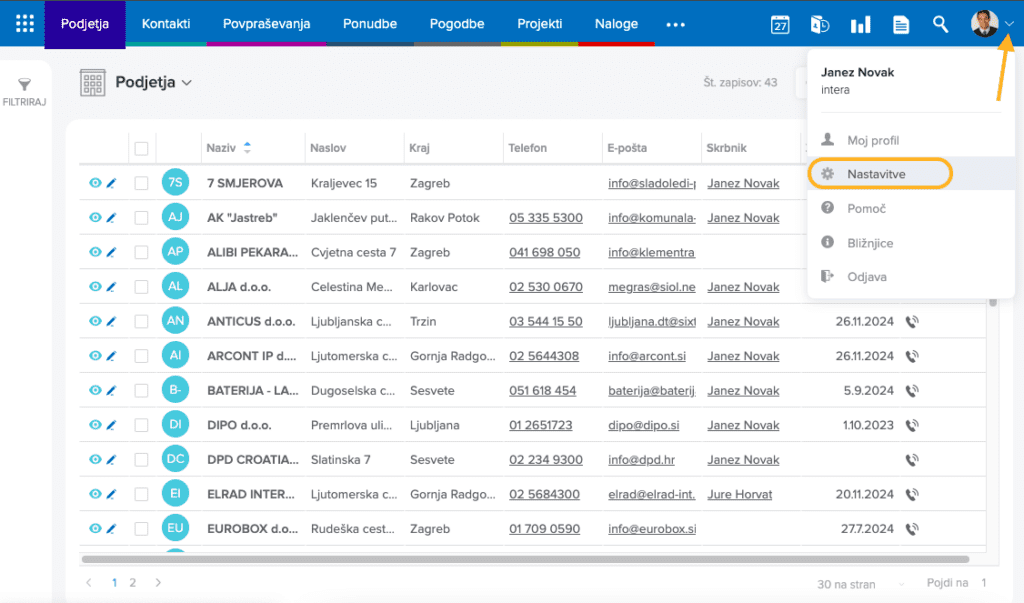
Task: Switch to the Ponudbe tab
Action: pyautogui.click(x=370, y=24)
